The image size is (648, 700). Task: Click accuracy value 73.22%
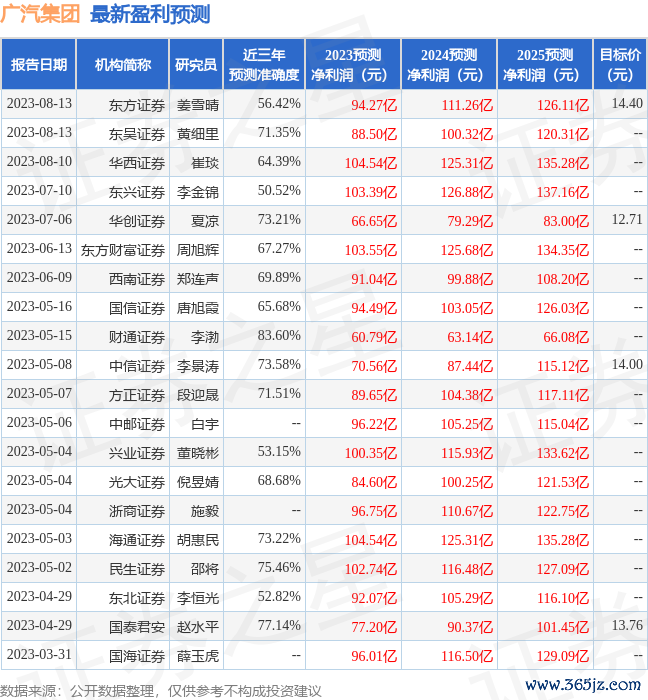click(279, 539)
